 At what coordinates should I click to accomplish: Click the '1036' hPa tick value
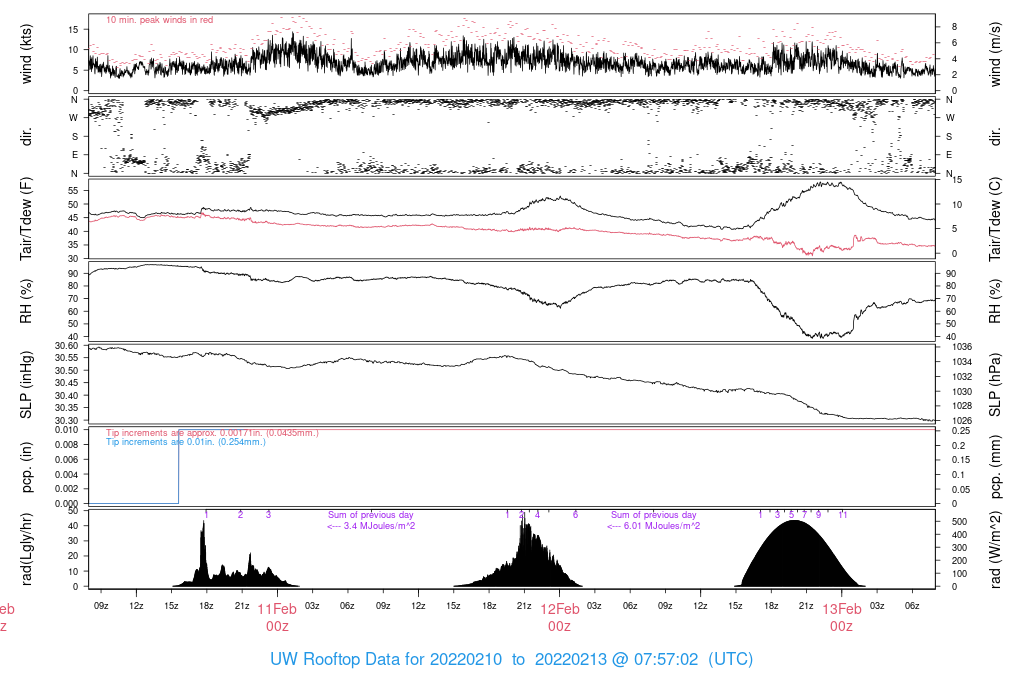pos(963,347)
